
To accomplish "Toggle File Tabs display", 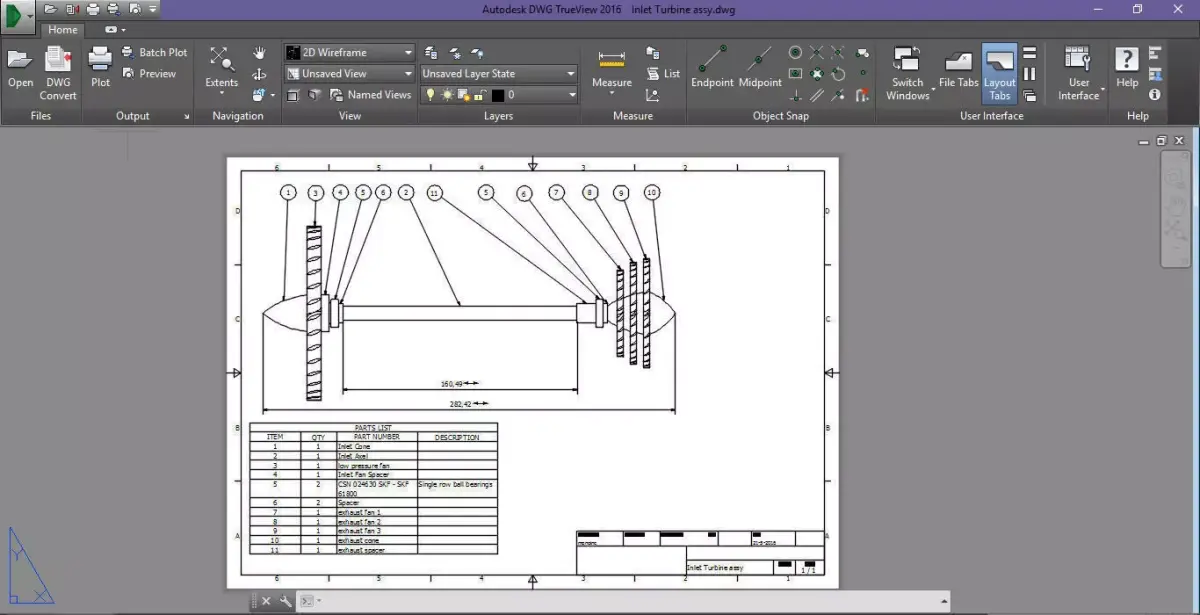I will 958,69.
